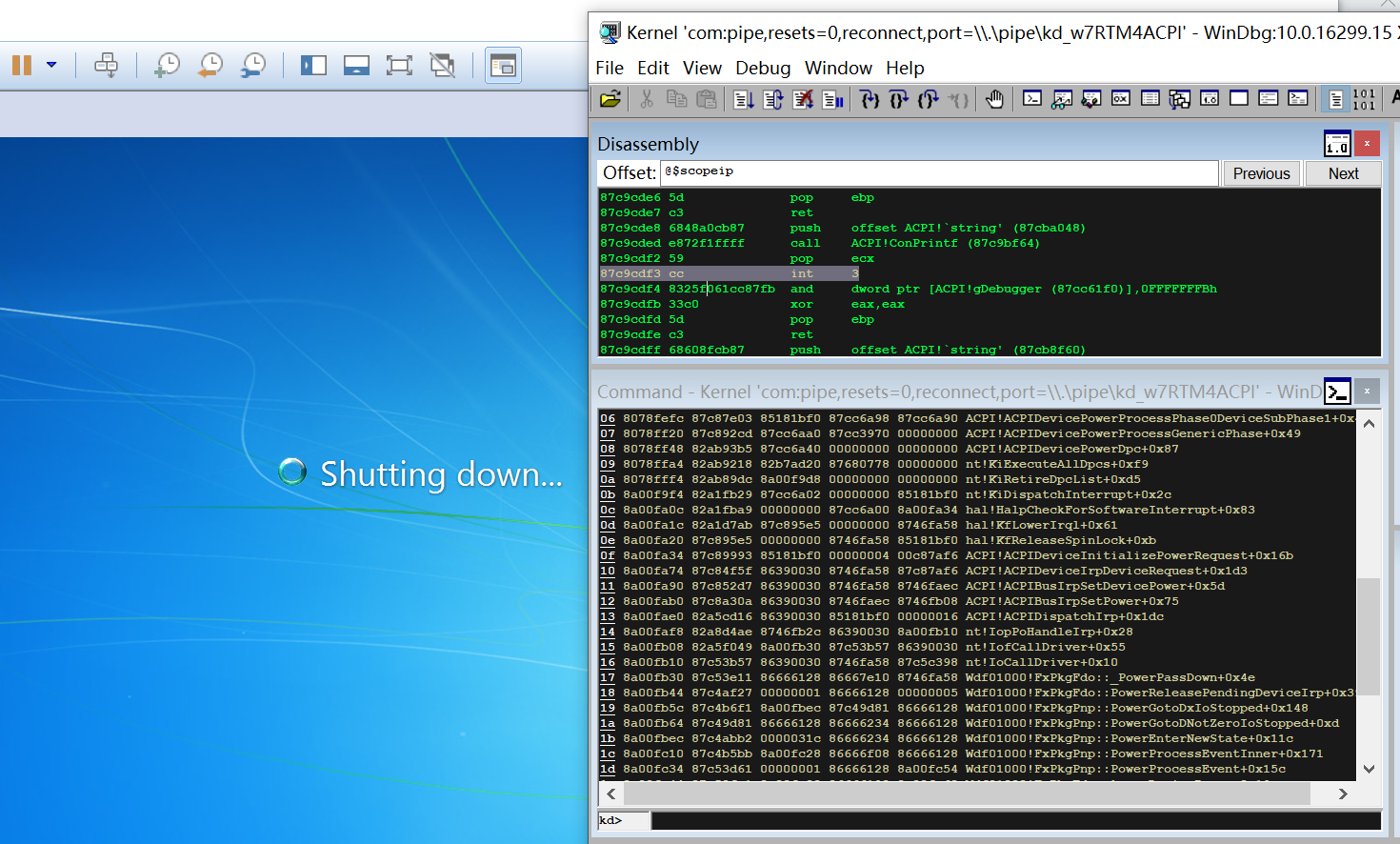Click the VMware Unity mode icon

442,65
